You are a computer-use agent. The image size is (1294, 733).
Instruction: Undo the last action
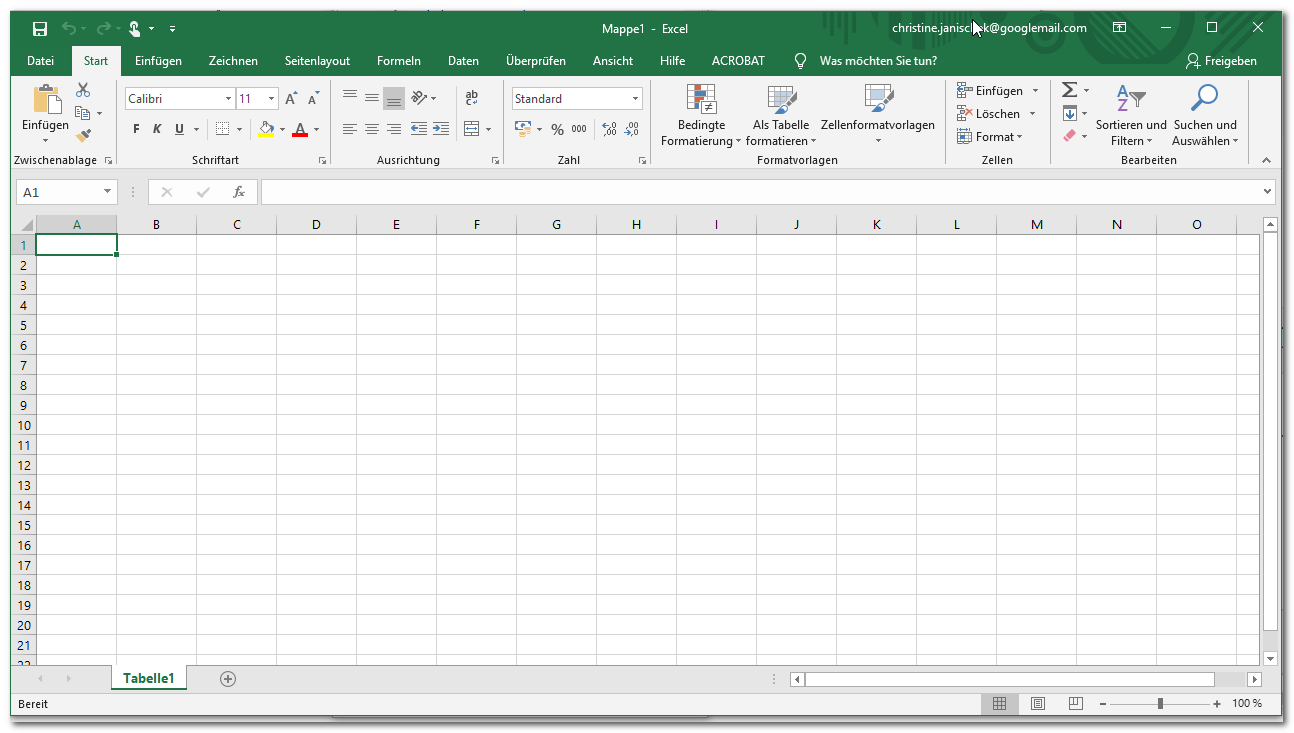69,29
